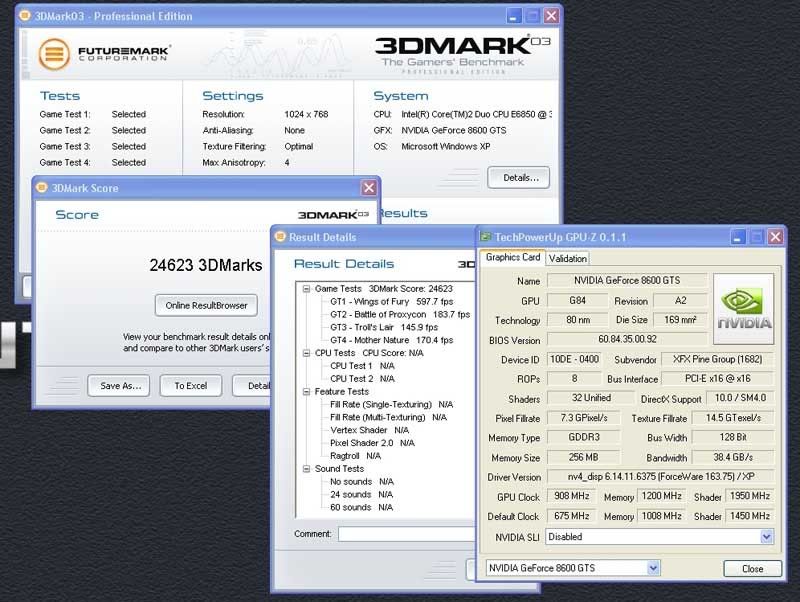Open the Online ResultBrowser

pos(206,306)
